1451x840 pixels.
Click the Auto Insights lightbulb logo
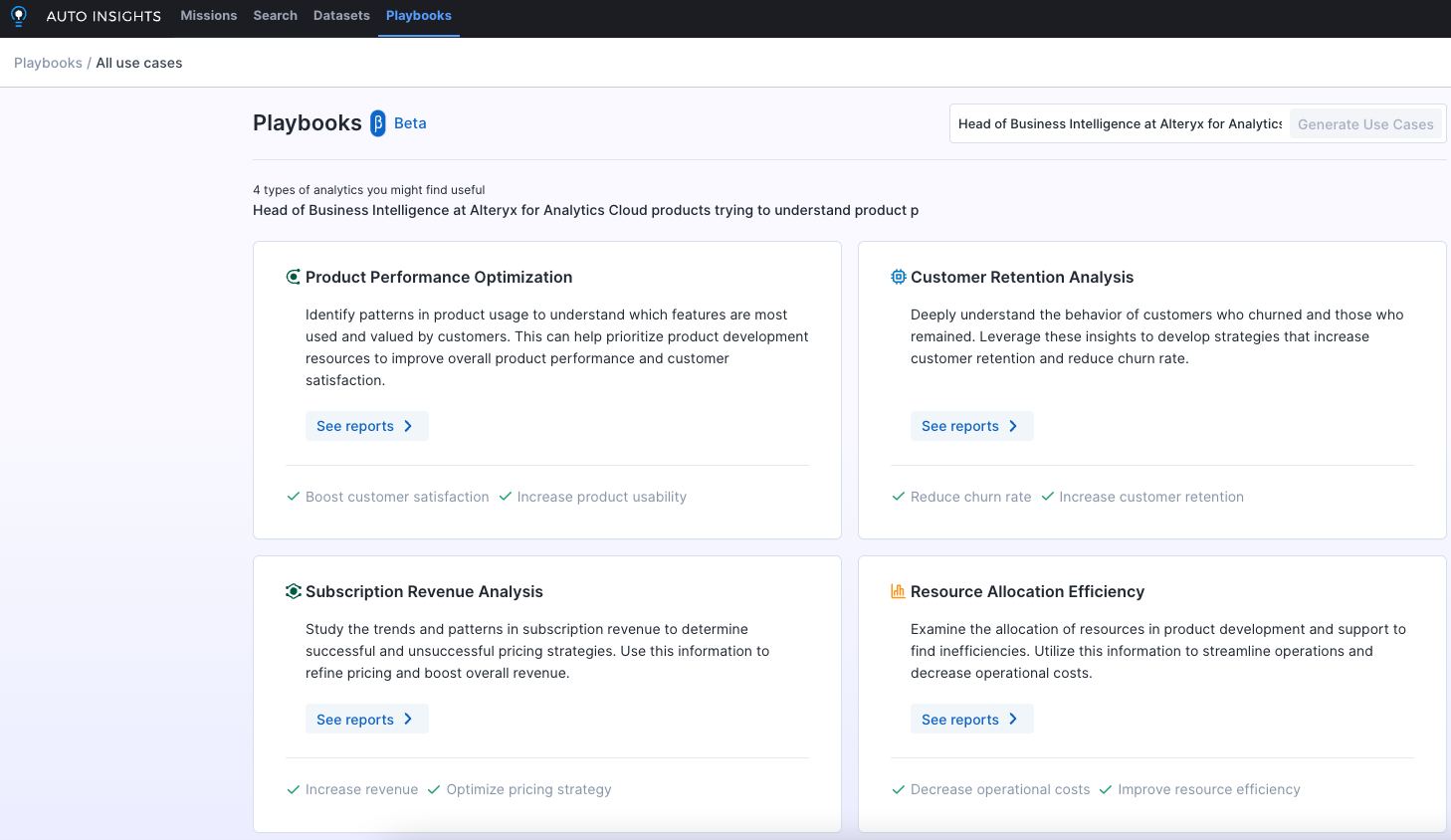click(x=18, y=16)
